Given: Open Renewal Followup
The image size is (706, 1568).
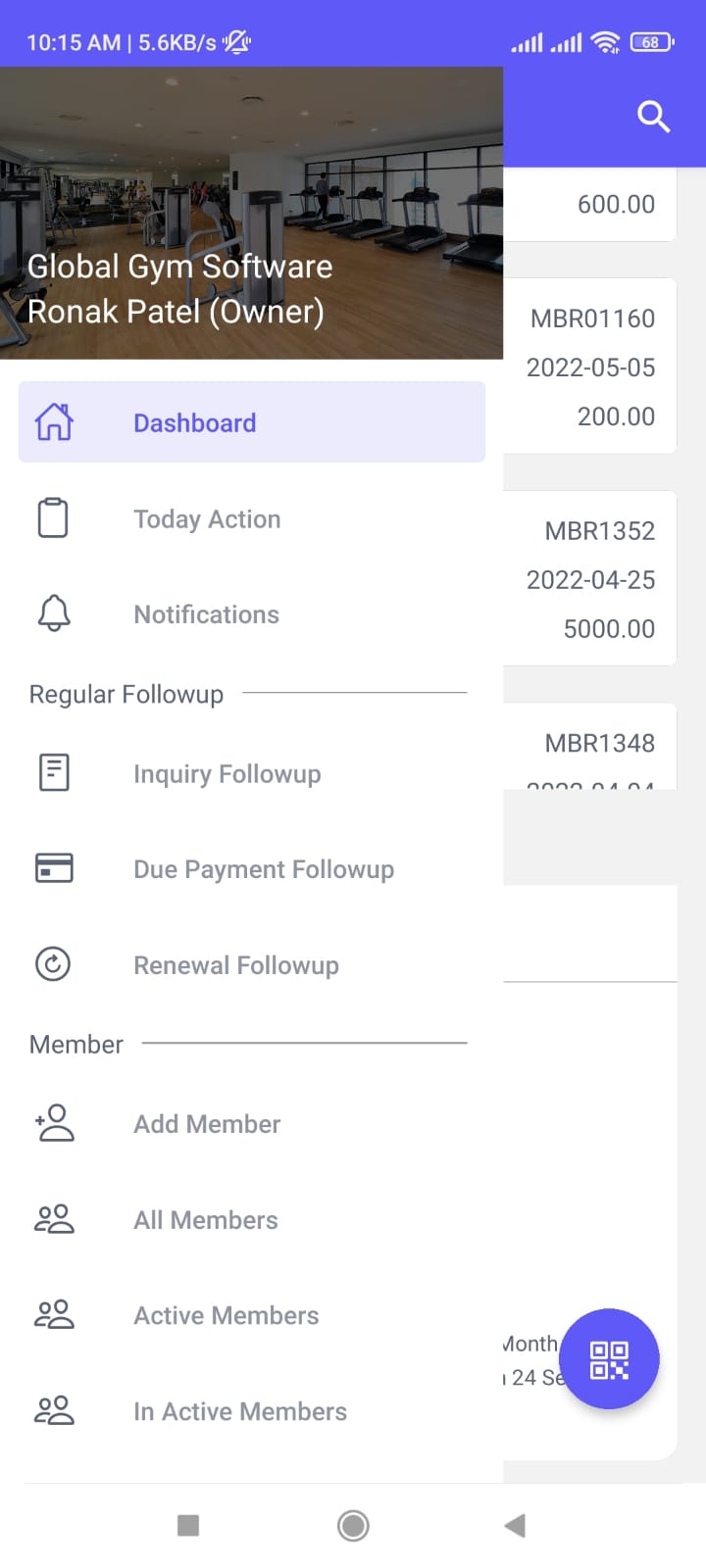Looking at the screenshot, I should click(252, 964).
